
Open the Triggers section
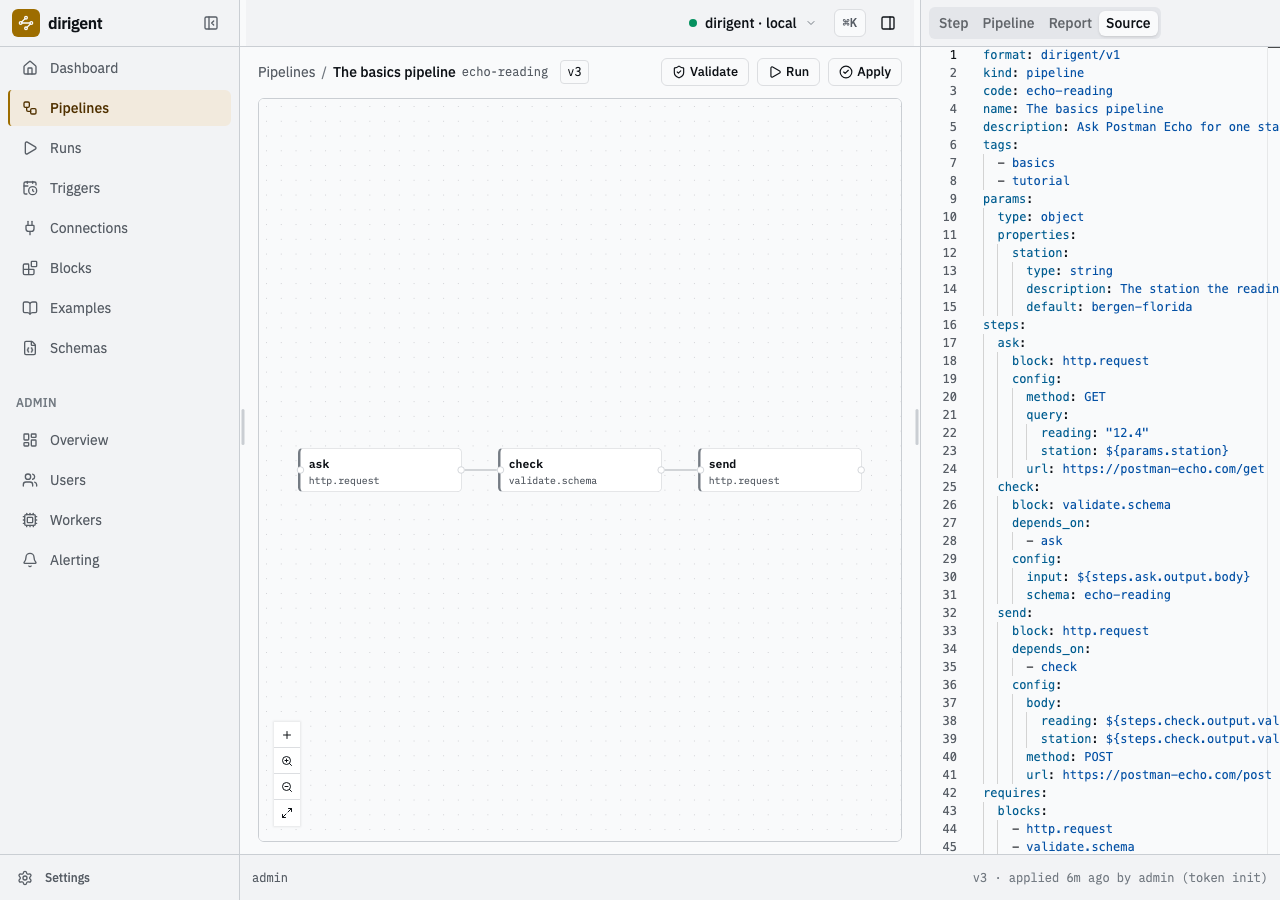coord(119,188)
